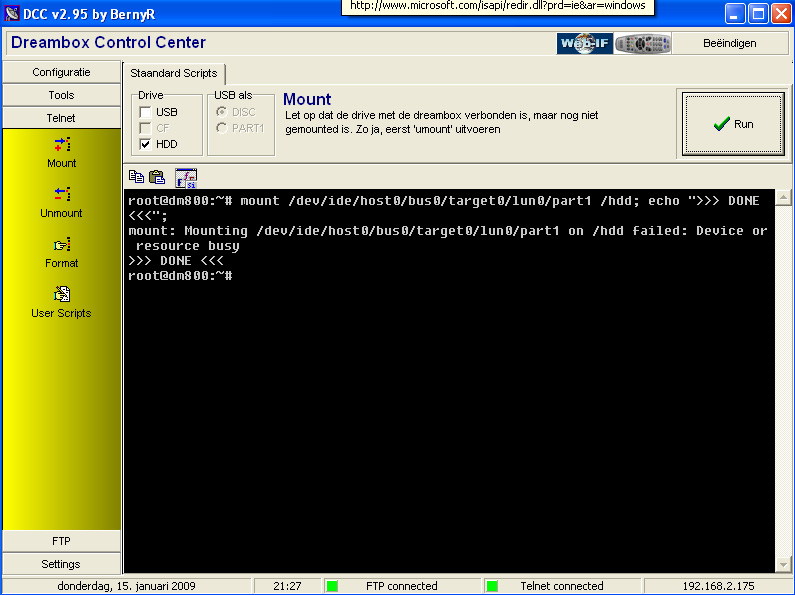Run the mount script
This screenshot has height=595, width=795.
[733, 124]
